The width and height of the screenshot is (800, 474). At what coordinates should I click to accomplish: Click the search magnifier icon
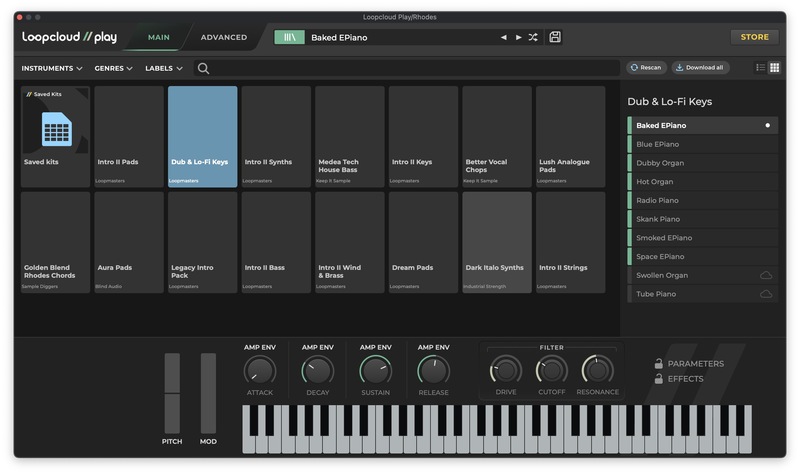coord(203,68)
